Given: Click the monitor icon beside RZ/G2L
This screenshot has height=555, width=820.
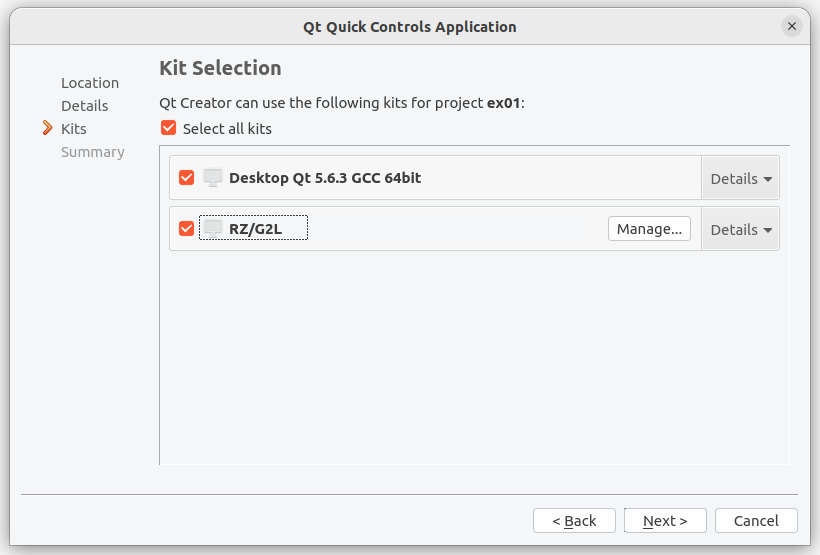Looking at the screenshot, I should click(212, 229).
